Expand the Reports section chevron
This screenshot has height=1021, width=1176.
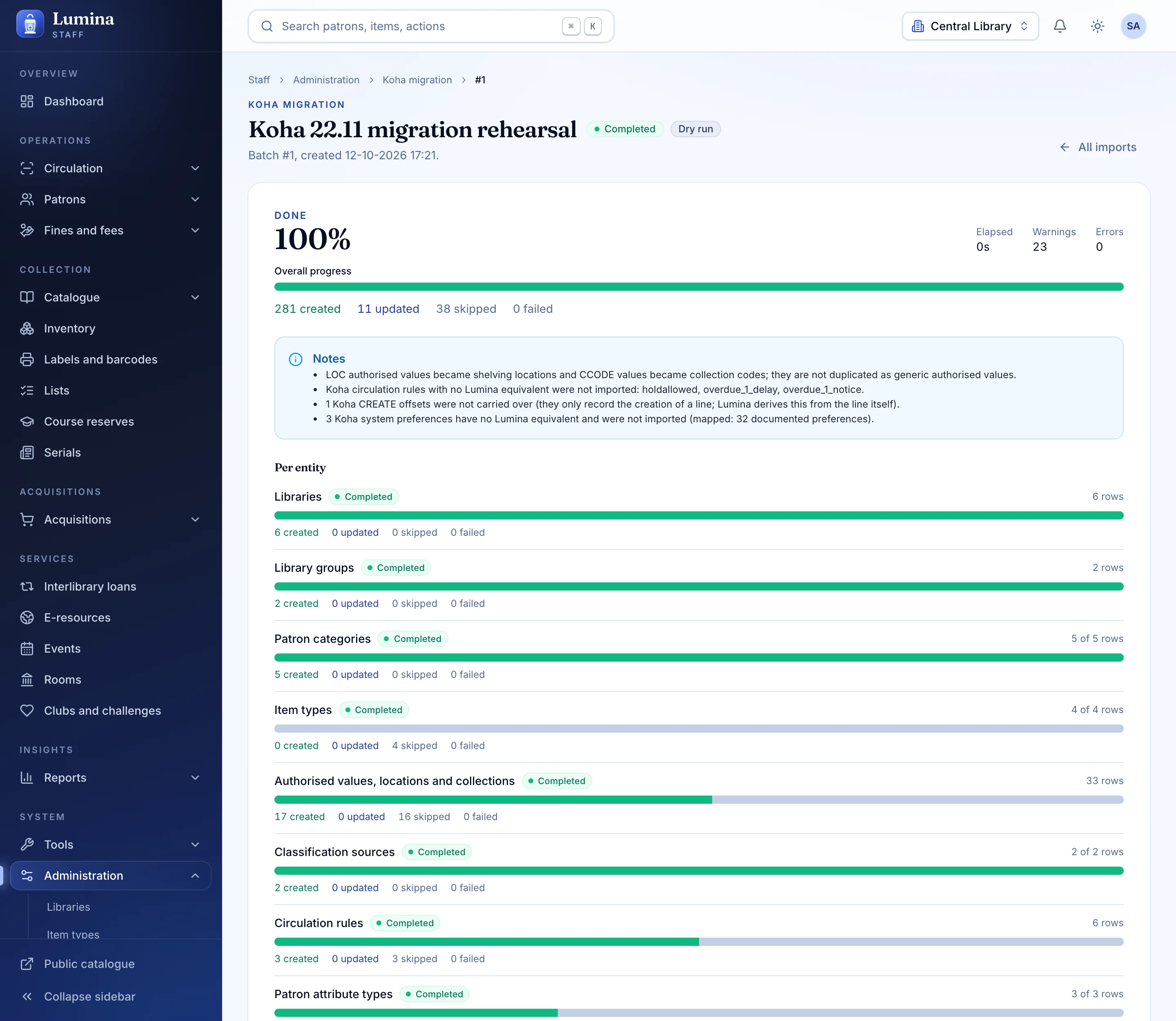(195, 778)
